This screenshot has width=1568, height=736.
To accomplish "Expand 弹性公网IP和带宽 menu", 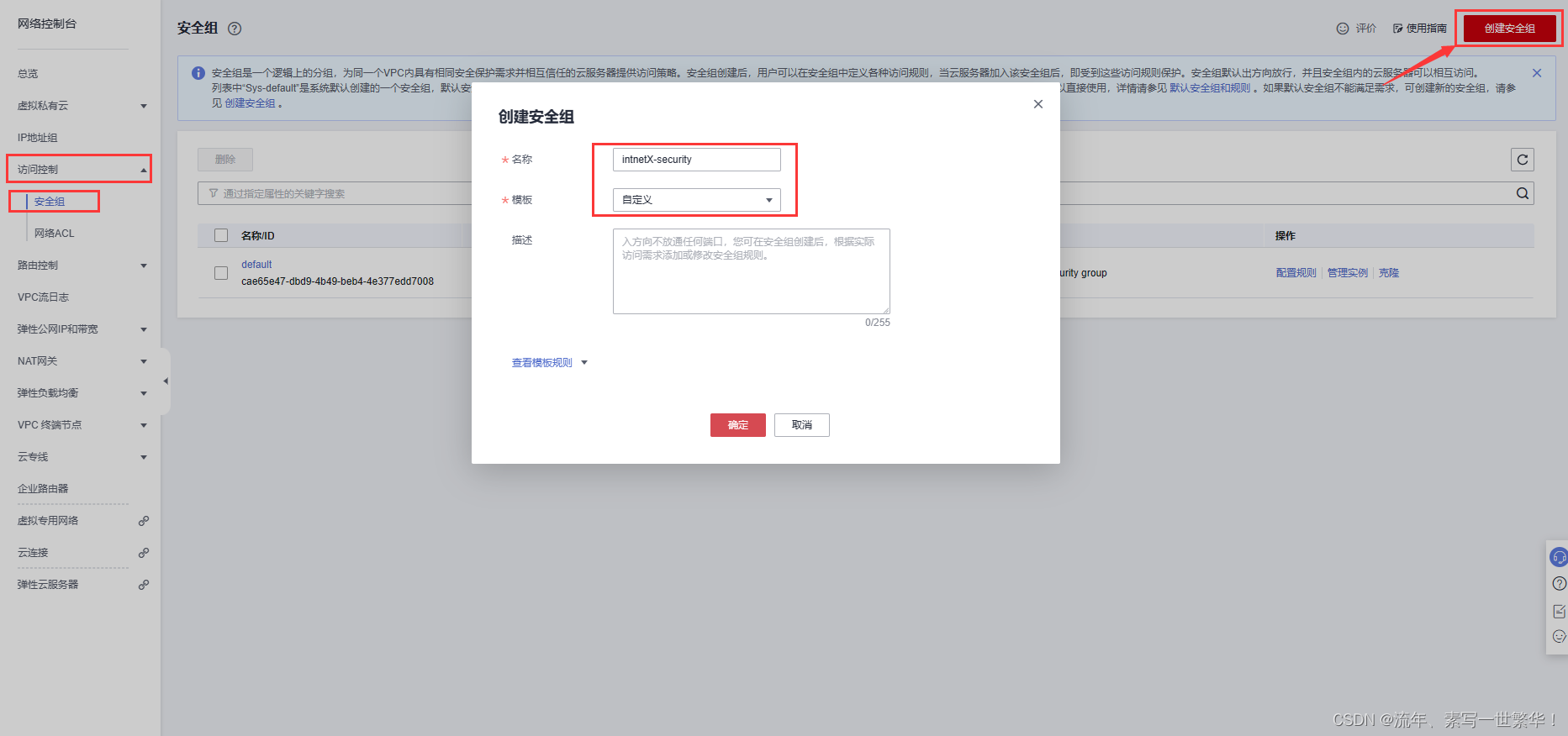I will 144,329.
